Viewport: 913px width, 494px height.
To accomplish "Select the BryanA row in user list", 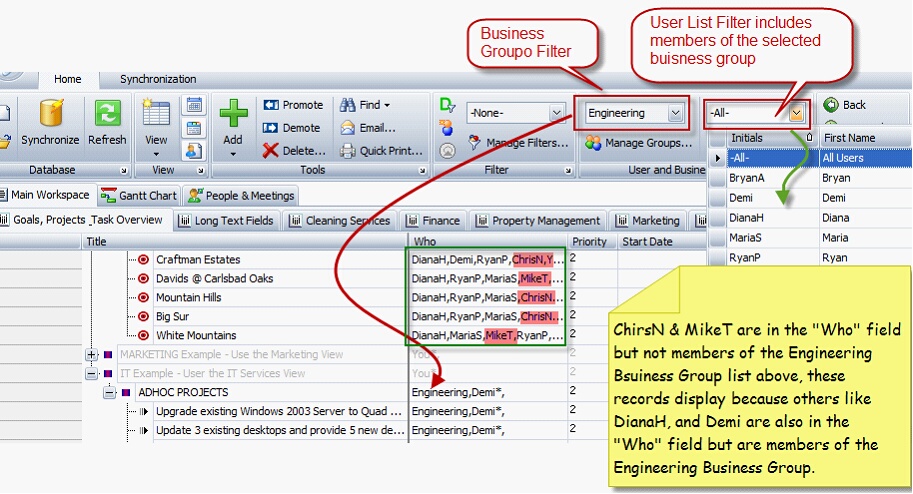I will pyautogui.click(x=811, y=178).
